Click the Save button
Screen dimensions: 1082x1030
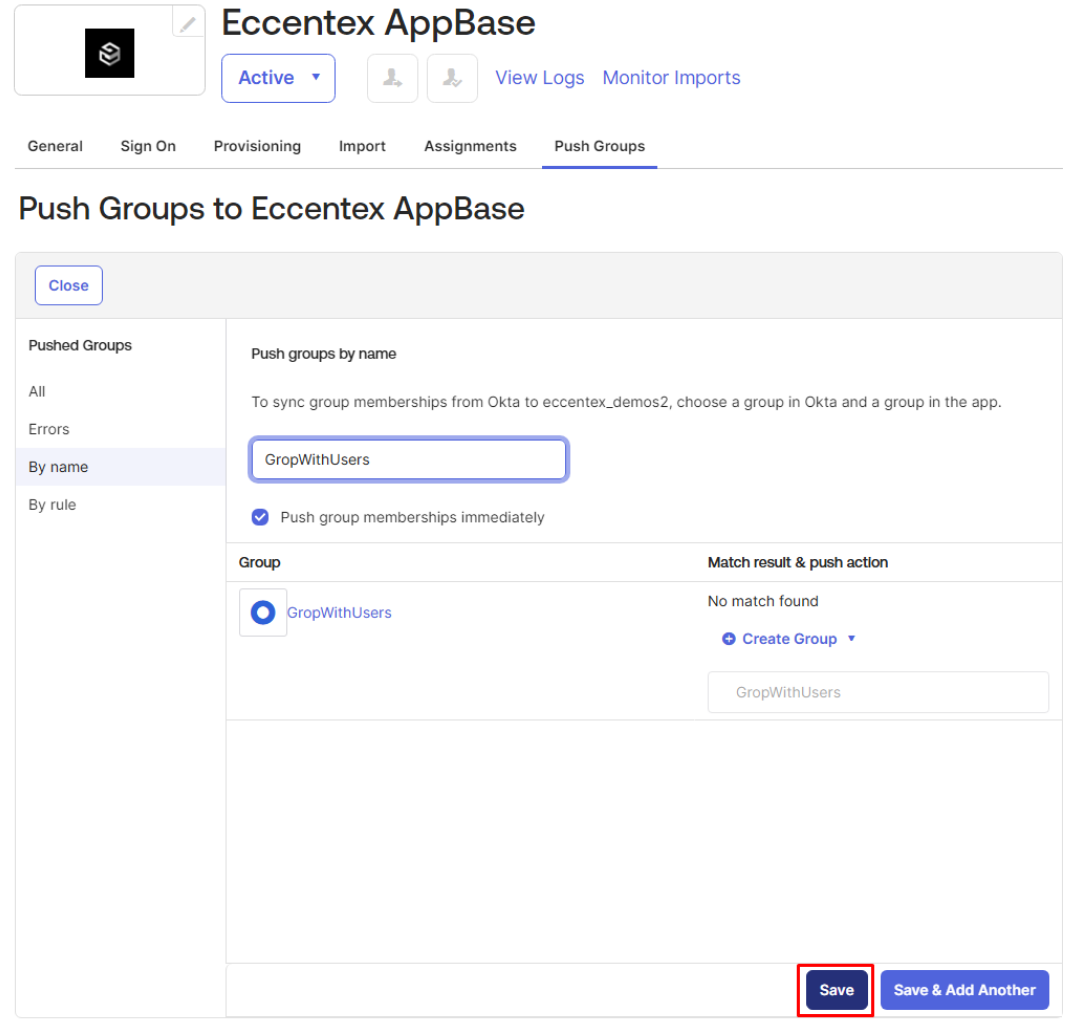click(x=836, y=990)
